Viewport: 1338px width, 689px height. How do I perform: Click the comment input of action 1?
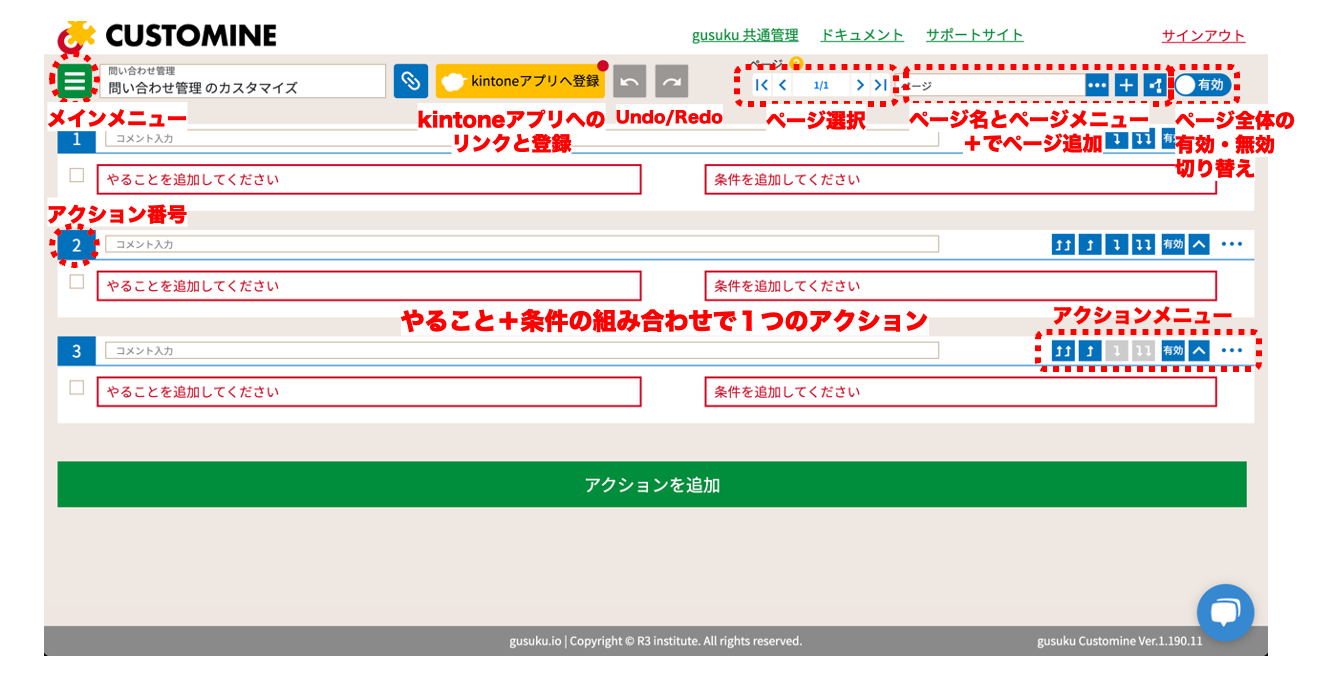point(522,138)
